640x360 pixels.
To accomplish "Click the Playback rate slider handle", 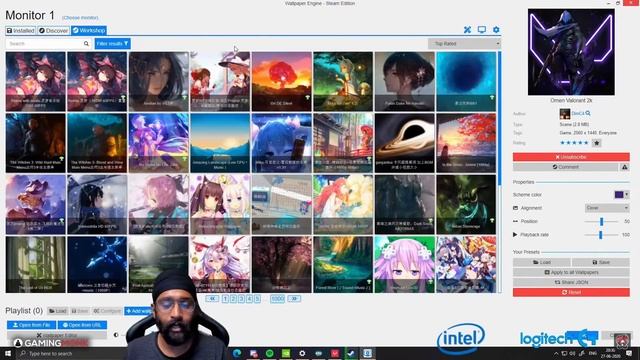I will 600,235.
